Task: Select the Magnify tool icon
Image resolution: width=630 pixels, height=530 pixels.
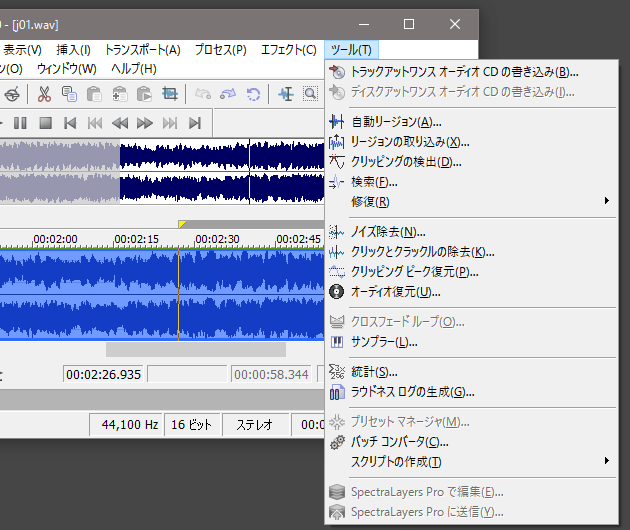Action: [x=311, y=94]
